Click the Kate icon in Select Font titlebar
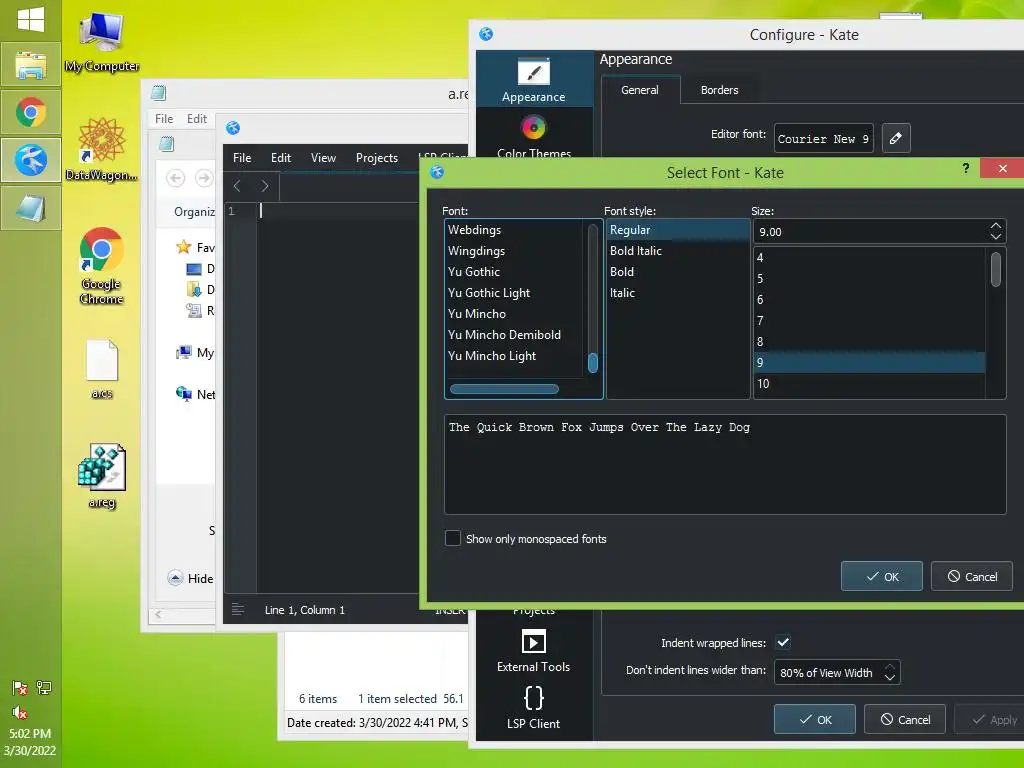The image size is (1024, 768). pos(437,172)
